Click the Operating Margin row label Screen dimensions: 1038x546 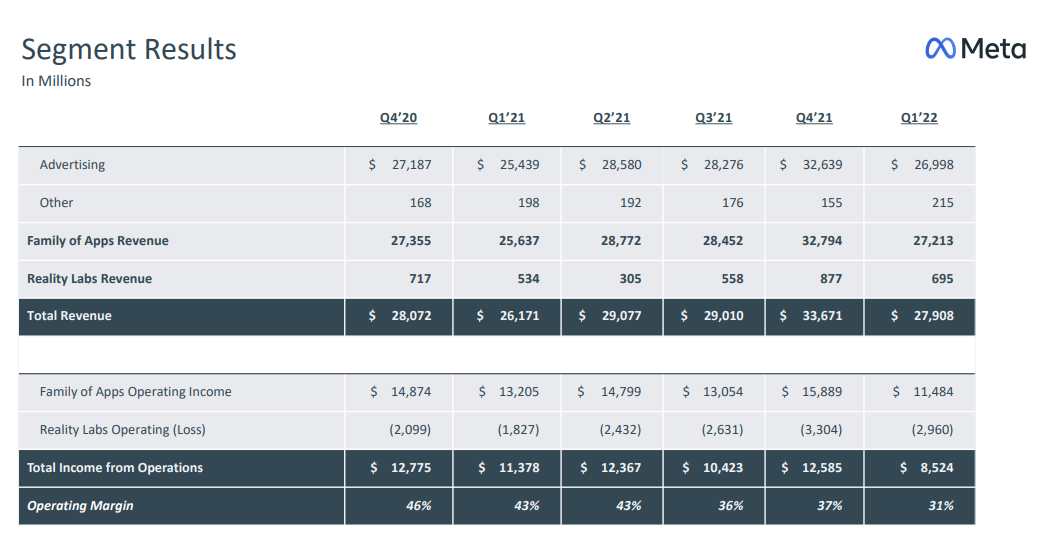(80, 506)
